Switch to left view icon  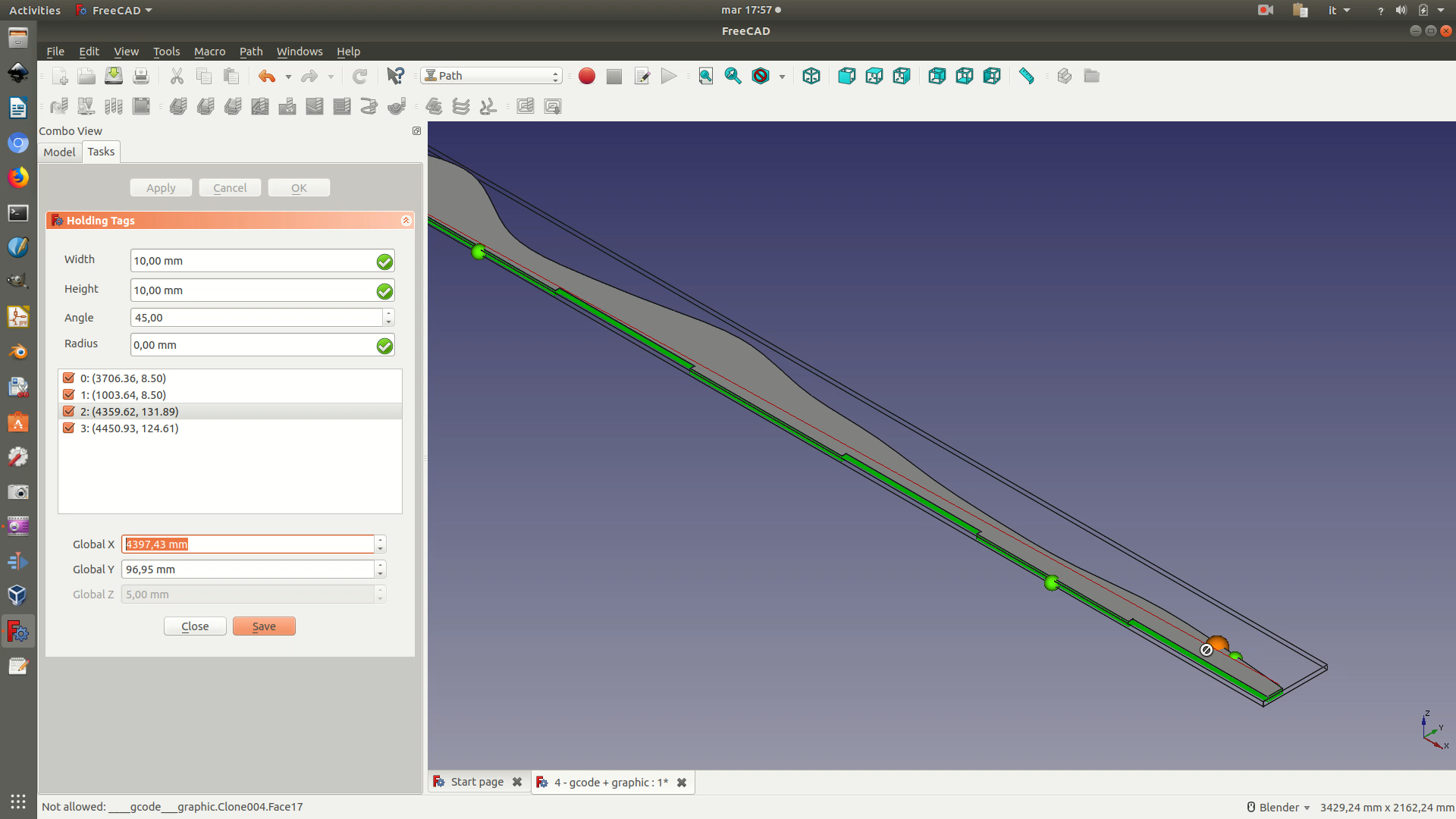[x=991, y=76]
